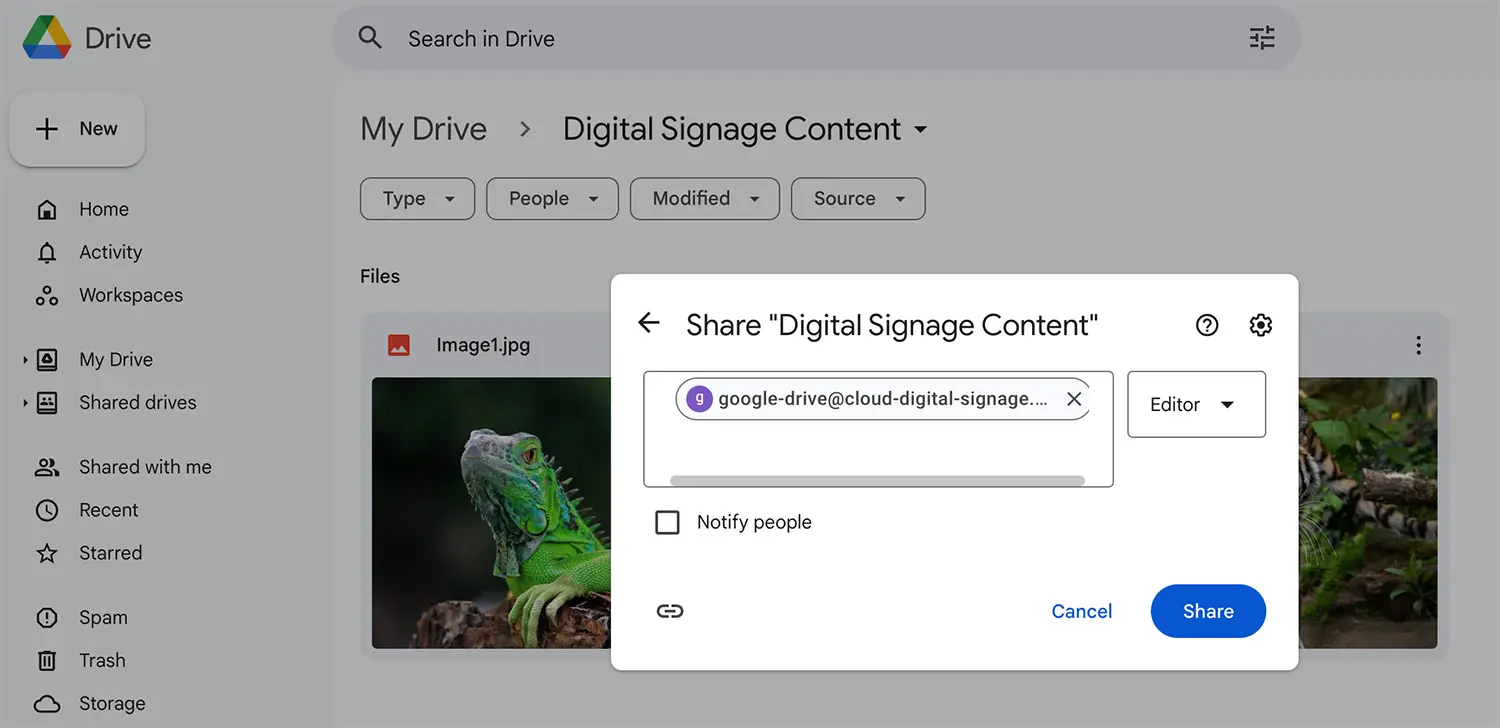Viewport: 1500px width, 728px height.
Task: Open Trash in the sidebar
Action: click(102, 660)
